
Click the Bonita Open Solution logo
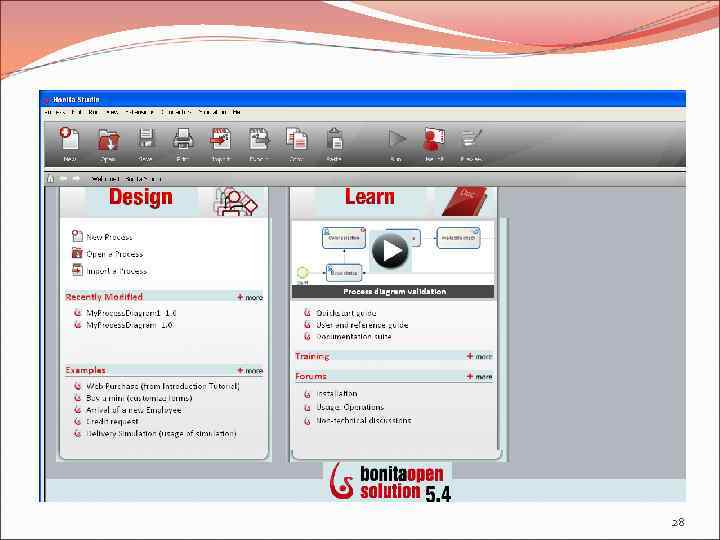point(390,482)
